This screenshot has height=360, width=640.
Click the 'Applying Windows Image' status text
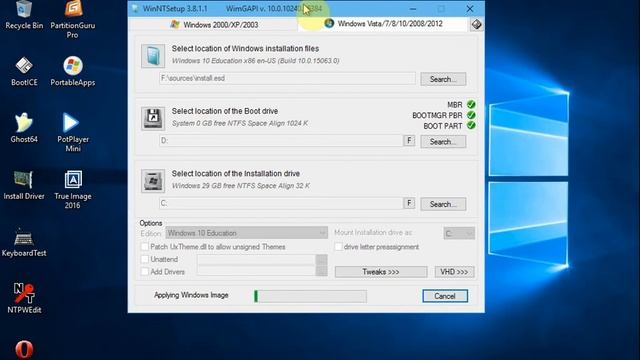point(191,295)
